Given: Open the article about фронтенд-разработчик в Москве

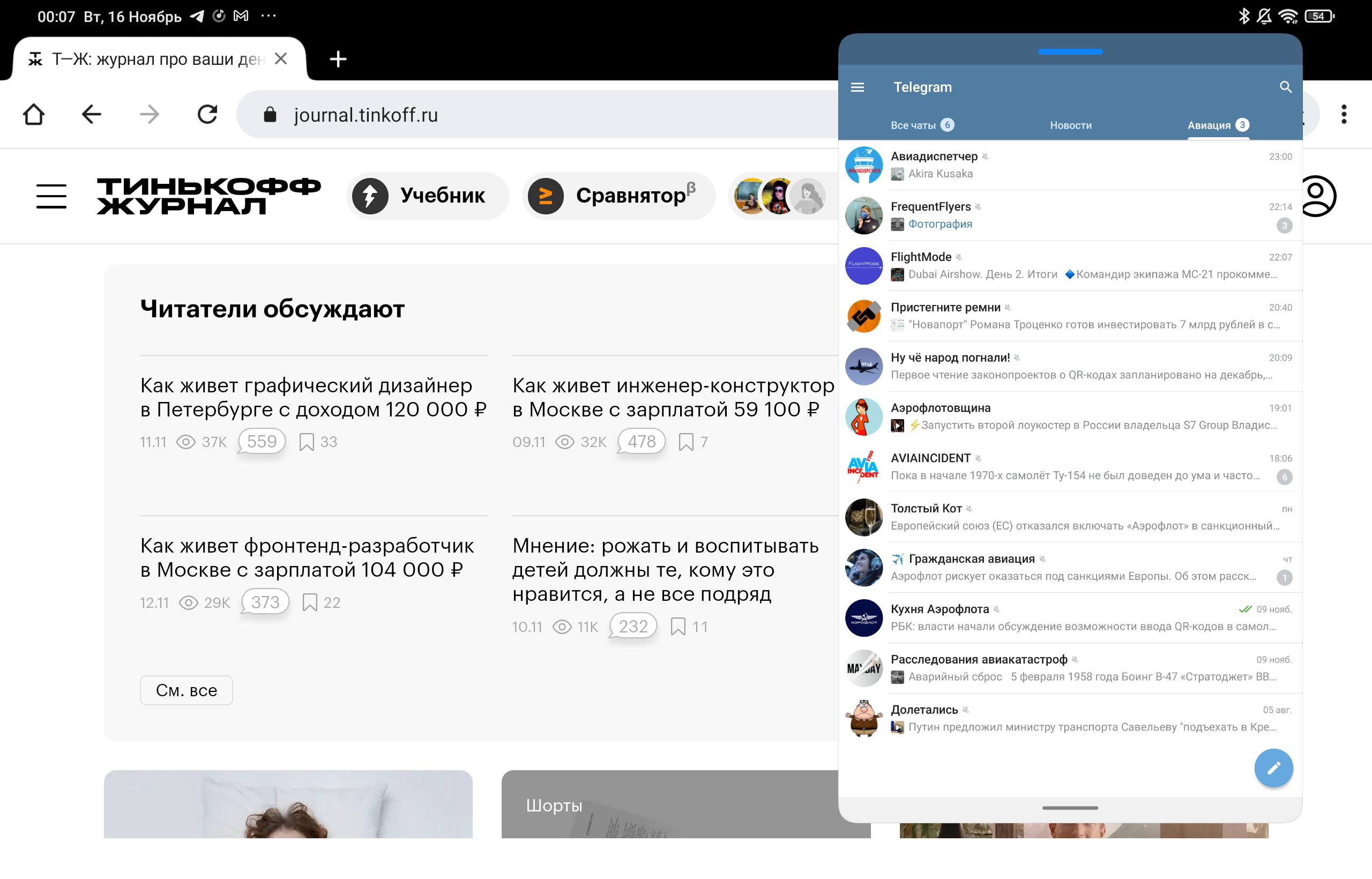Looking at the screenshot, I should click(x=307, y=557).
